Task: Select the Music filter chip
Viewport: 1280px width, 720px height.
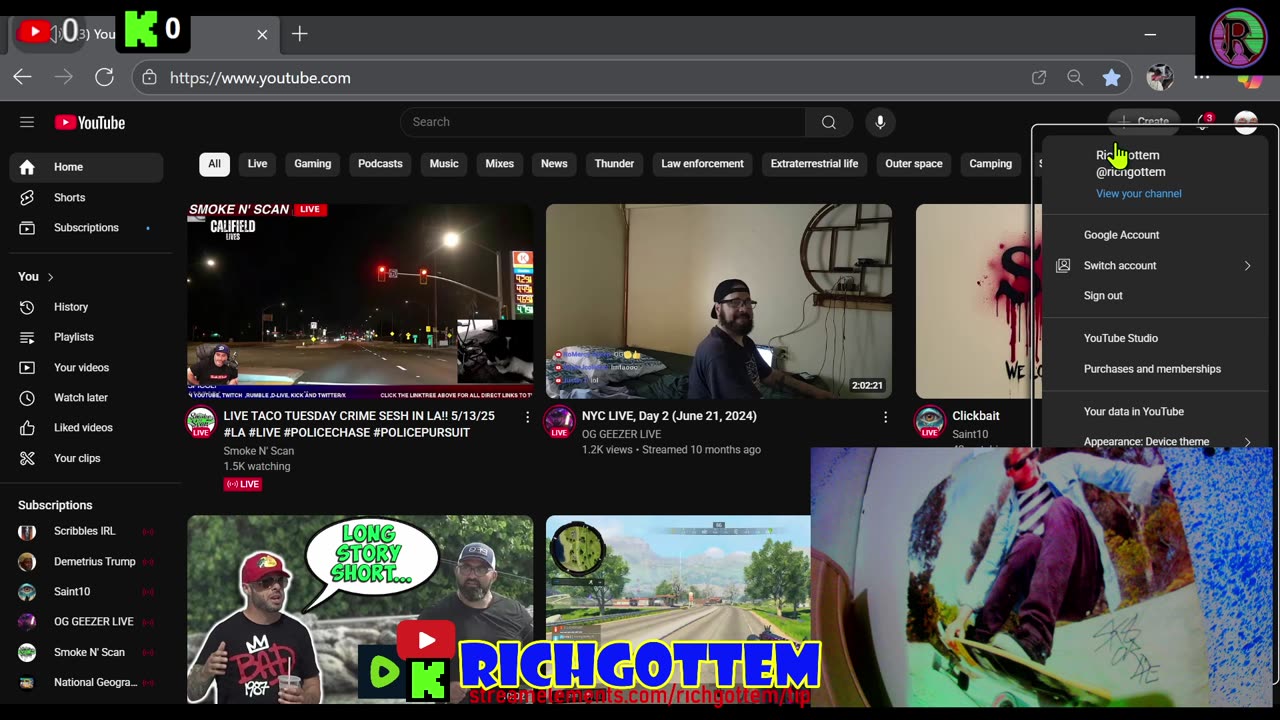Action: click(x=444, y=164)
